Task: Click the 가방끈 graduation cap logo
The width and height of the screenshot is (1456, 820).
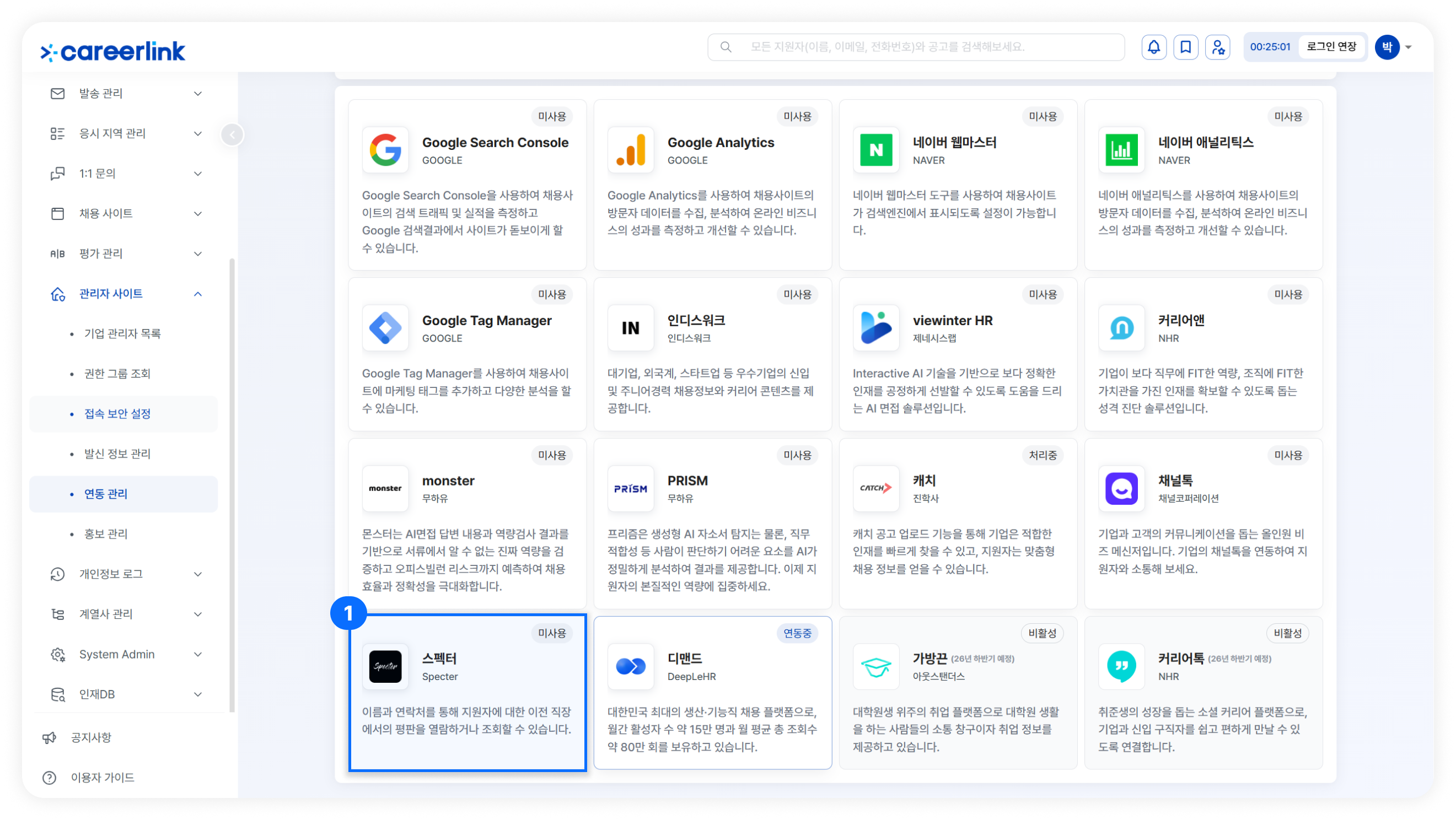Action: coord(876,666)
